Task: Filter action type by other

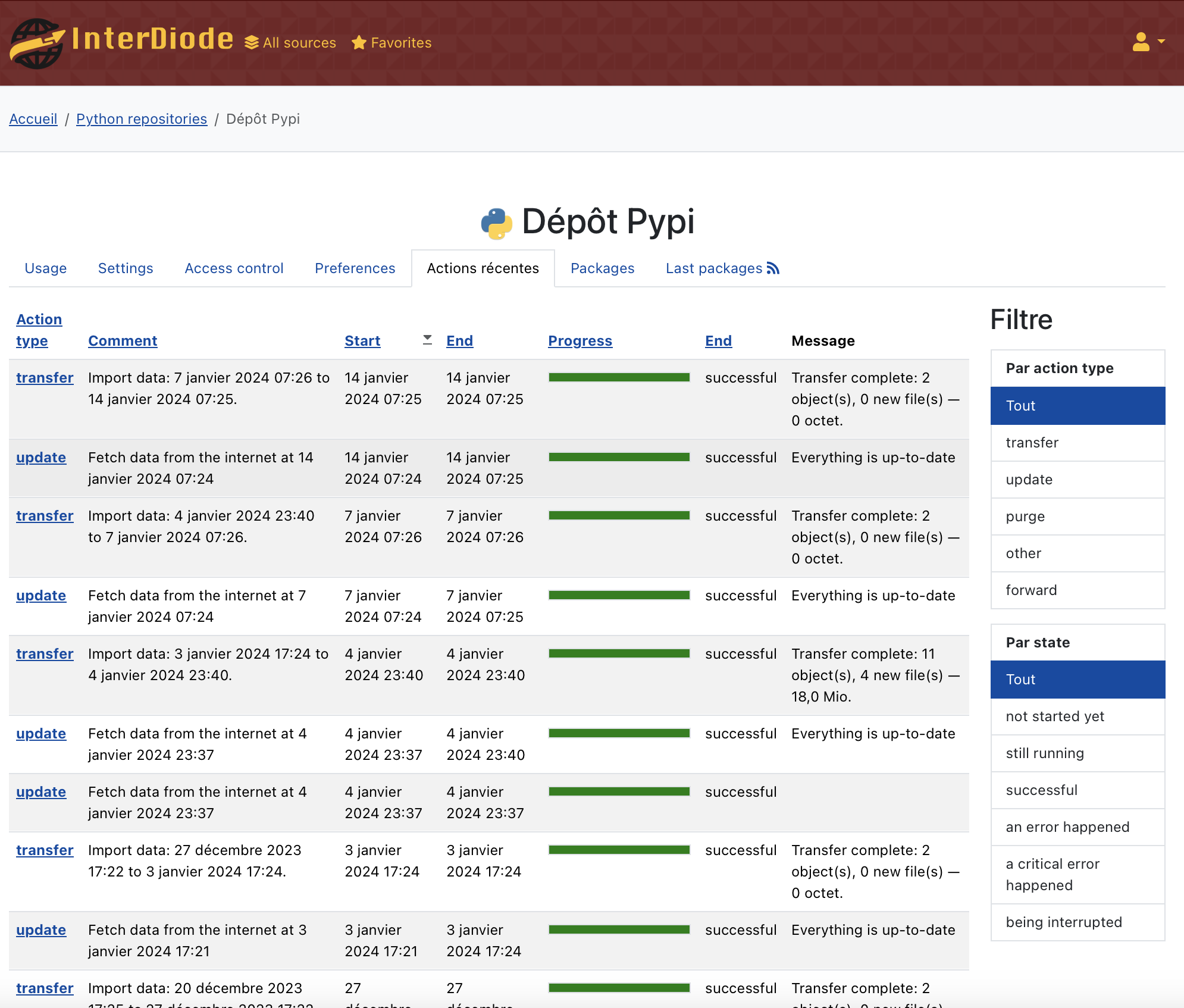Action: point(1077,553)
